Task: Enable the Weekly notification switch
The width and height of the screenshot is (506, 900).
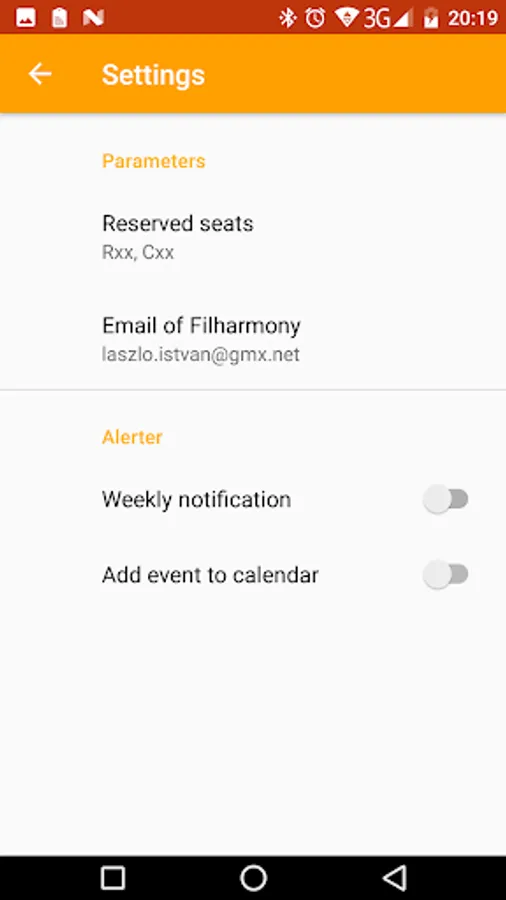Action: pos(446,499)
